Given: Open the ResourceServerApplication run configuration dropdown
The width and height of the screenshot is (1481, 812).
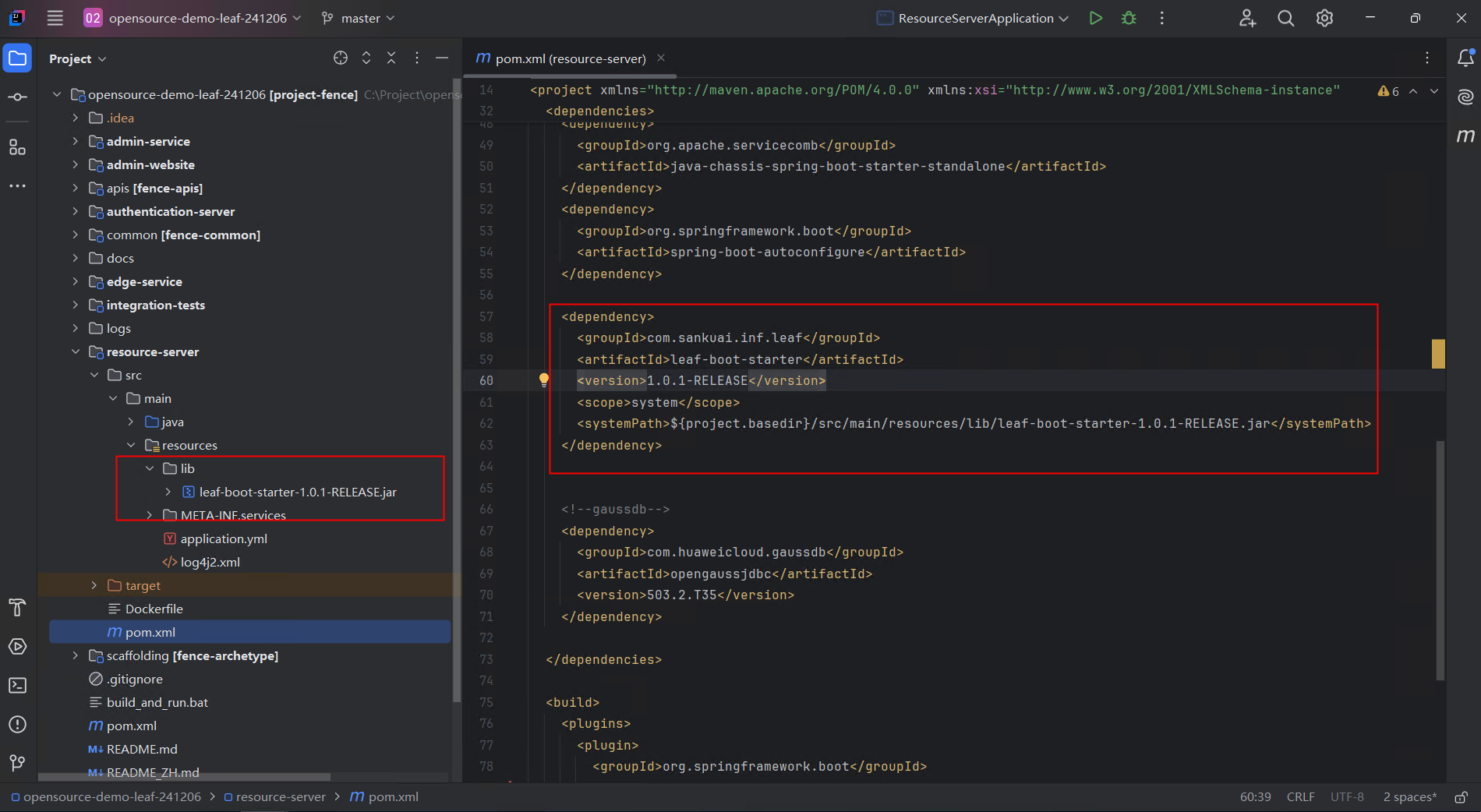Looking at the screenshot, I should coord(974,18).
